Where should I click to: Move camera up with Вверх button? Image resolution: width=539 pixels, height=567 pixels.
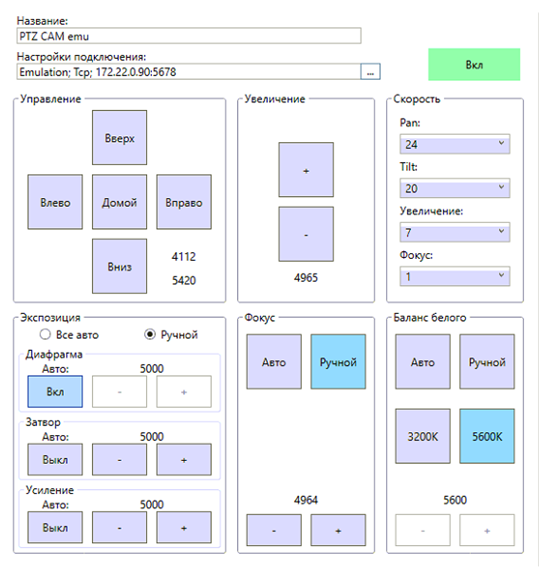[x=119, y=138]
